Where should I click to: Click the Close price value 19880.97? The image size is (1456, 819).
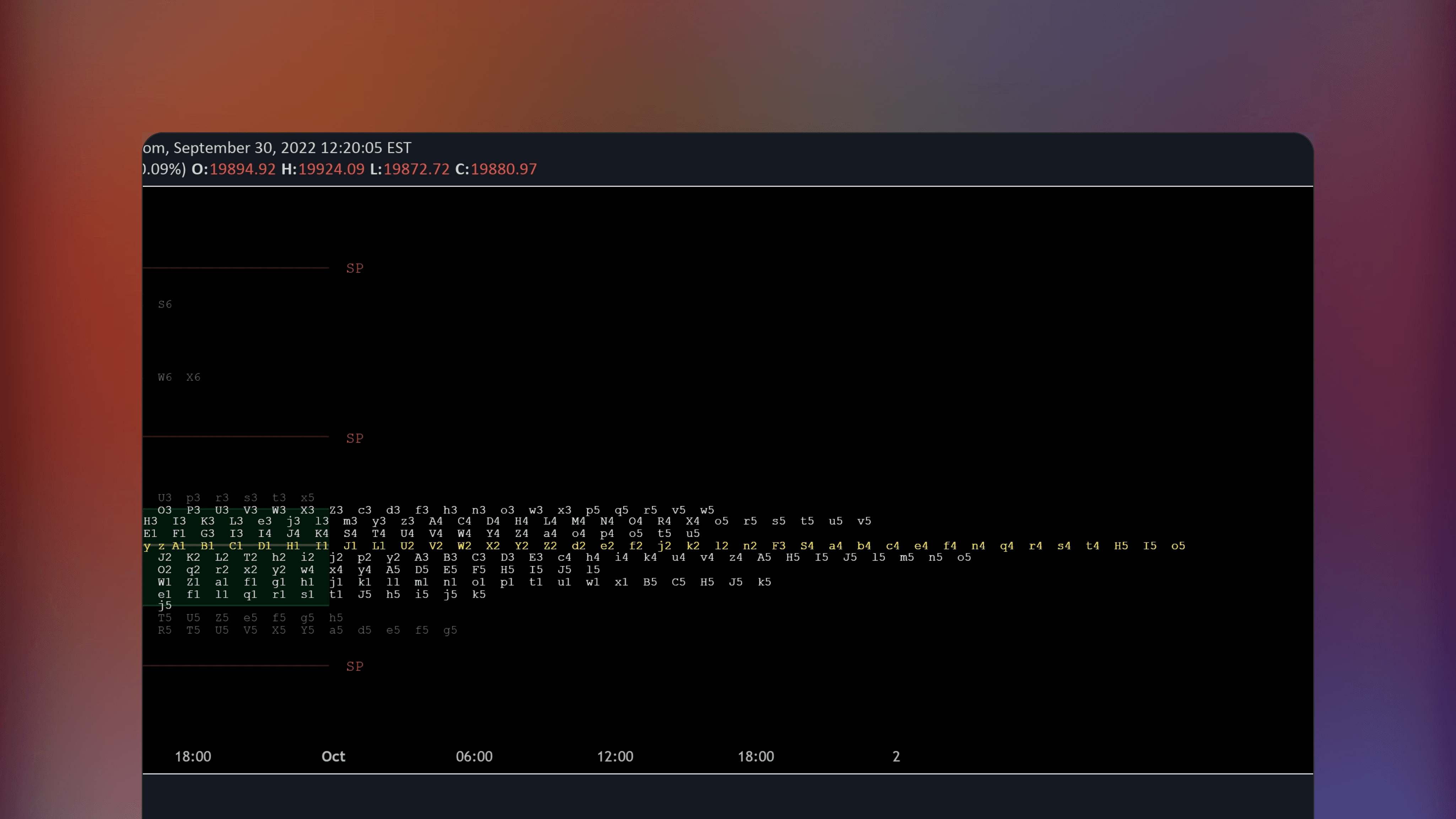click(x=503, y=169)
